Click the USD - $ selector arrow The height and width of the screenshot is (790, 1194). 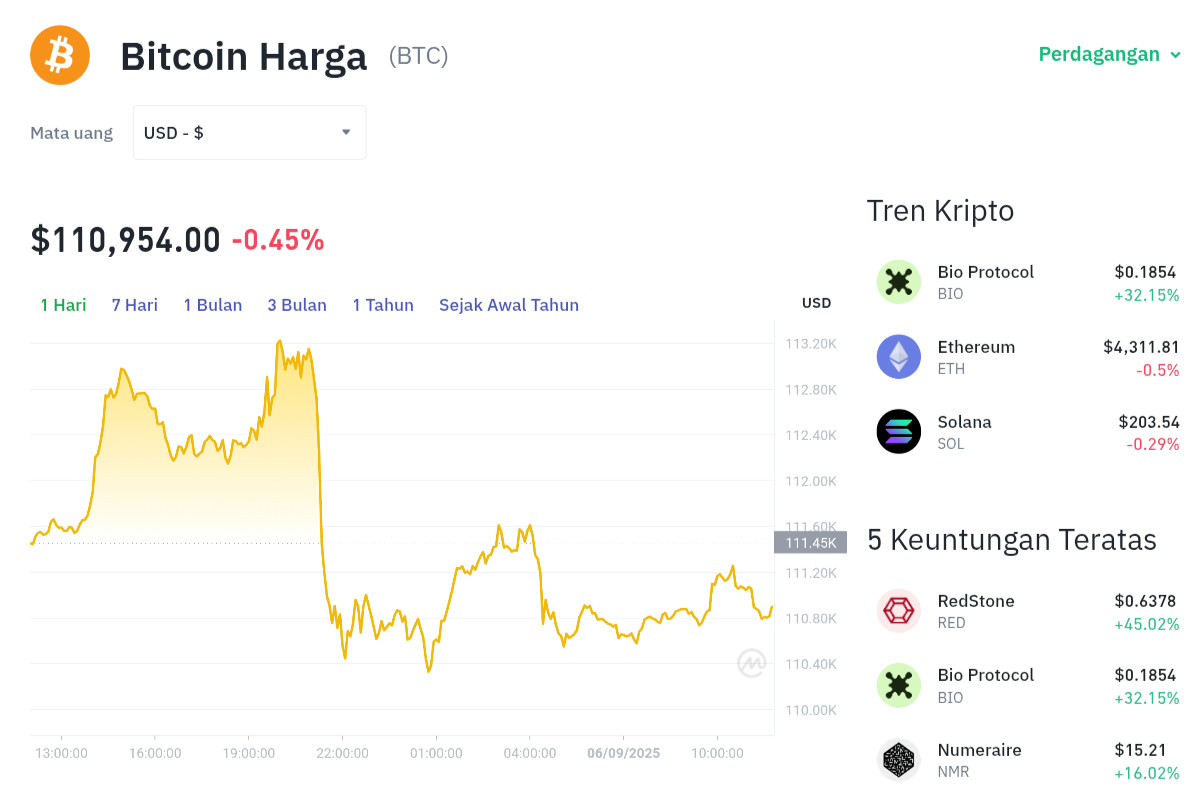345,132
